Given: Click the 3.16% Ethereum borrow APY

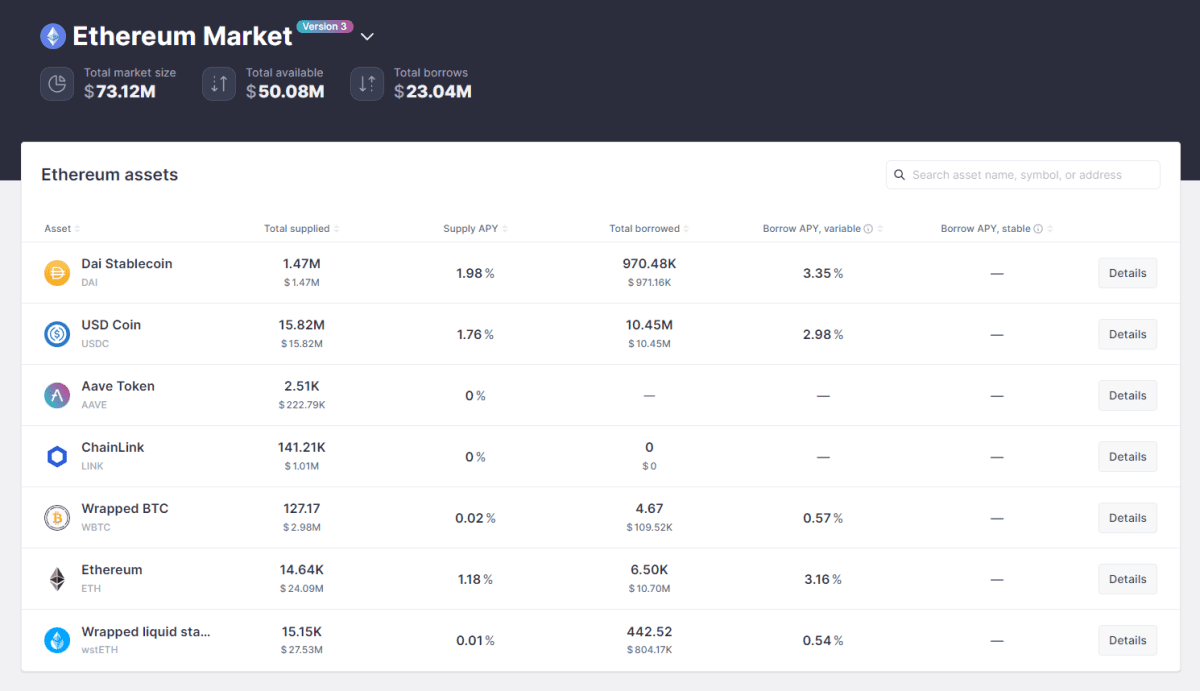Looking at the screenshot, I should [823, 579].
